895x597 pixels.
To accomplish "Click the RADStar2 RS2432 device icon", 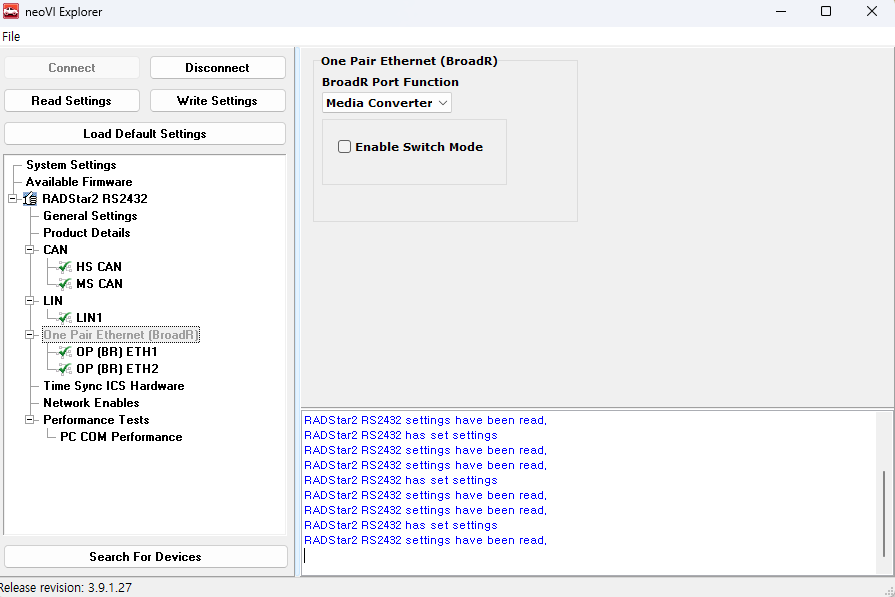I will point(30,199).
